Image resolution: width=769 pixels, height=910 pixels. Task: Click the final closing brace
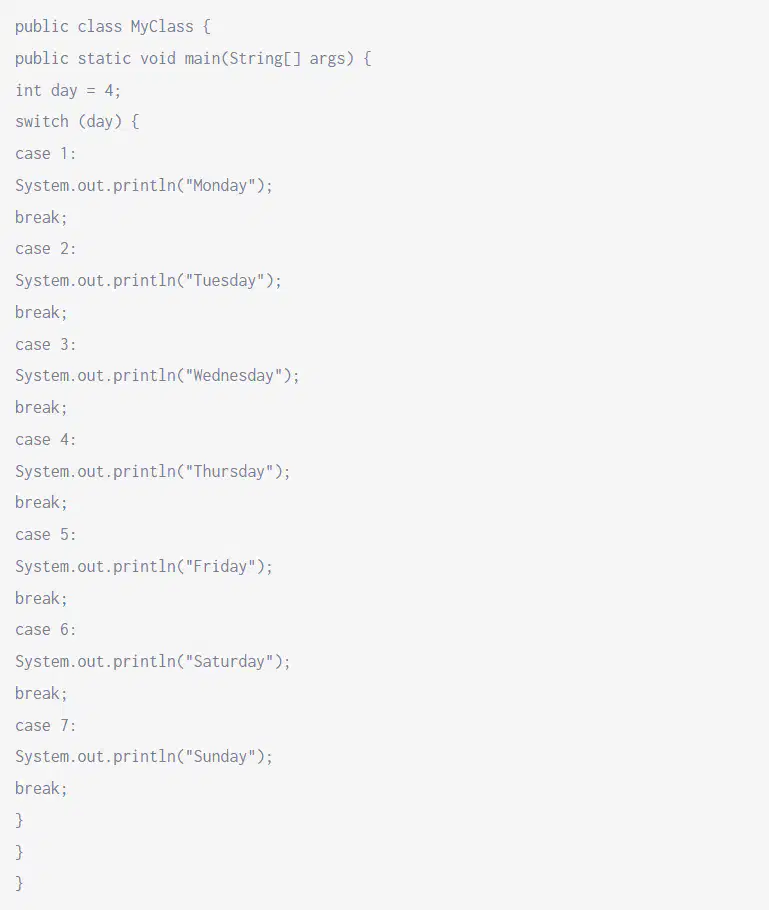click(x=19, y=883)
